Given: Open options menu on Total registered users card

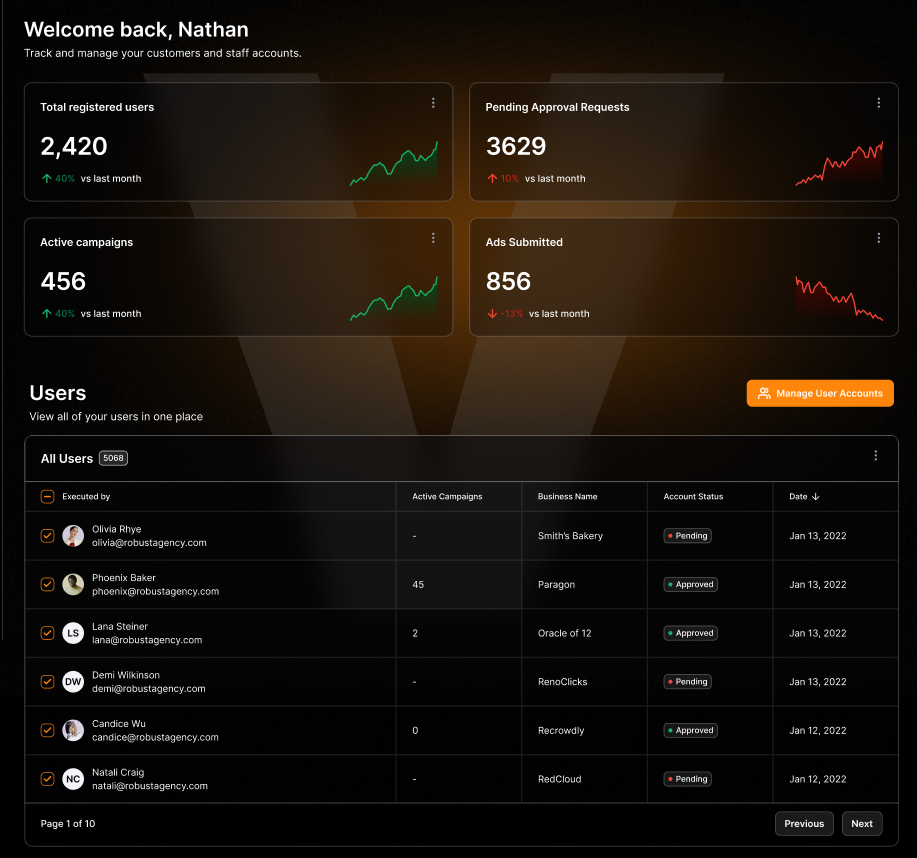Looking at the screenshot, I should [433, 103].
